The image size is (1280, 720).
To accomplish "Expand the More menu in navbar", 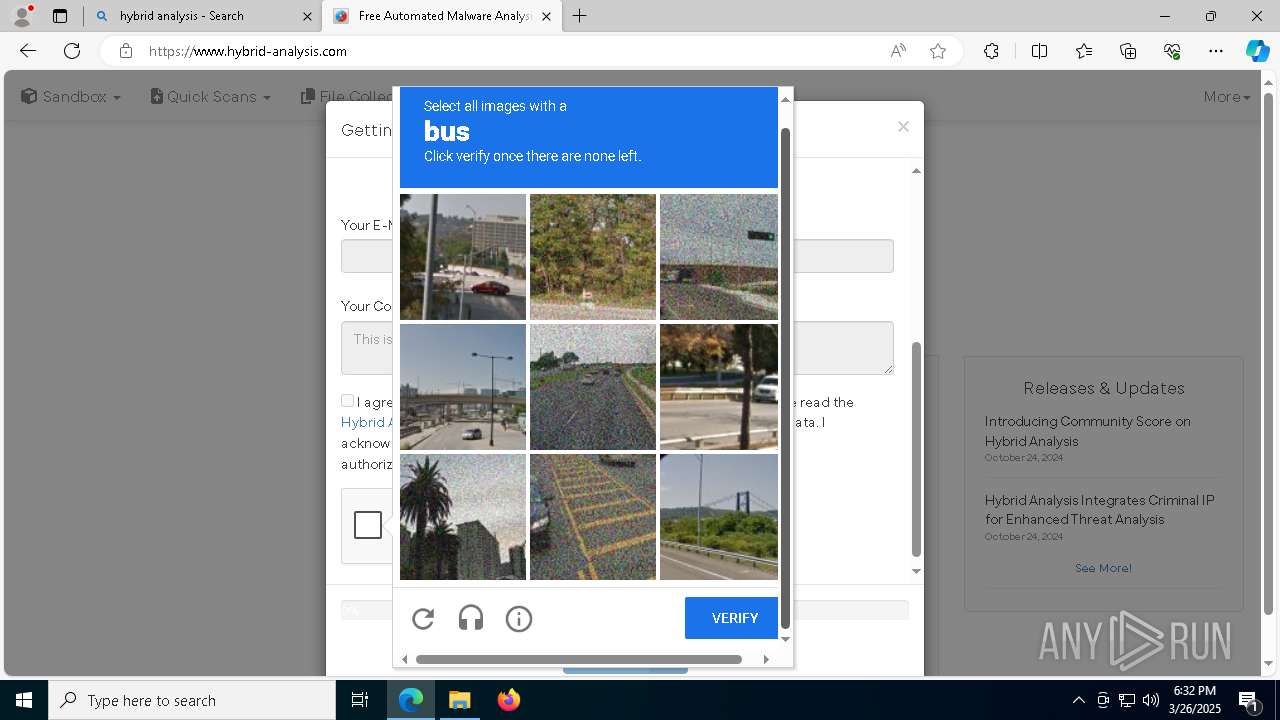I will [1227, 97].
